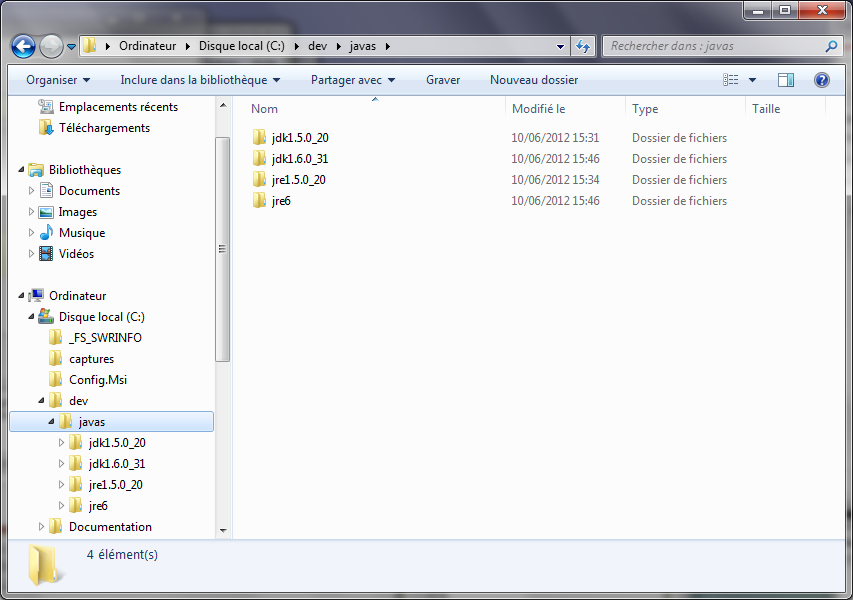853x600 pixels.
Task: Click the Nouveau dossier button
Action: click(533, 80)
